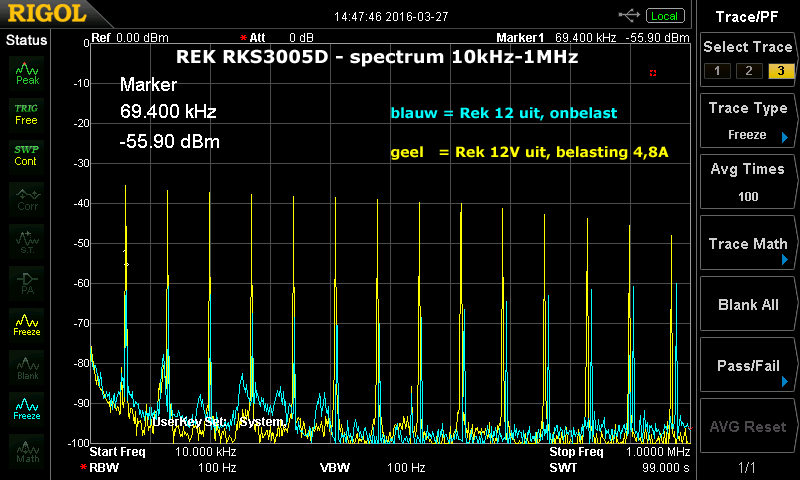Click the Avg Times 100 softkey
The width and height of the screenshot is (800, 480).
point(747,182)
